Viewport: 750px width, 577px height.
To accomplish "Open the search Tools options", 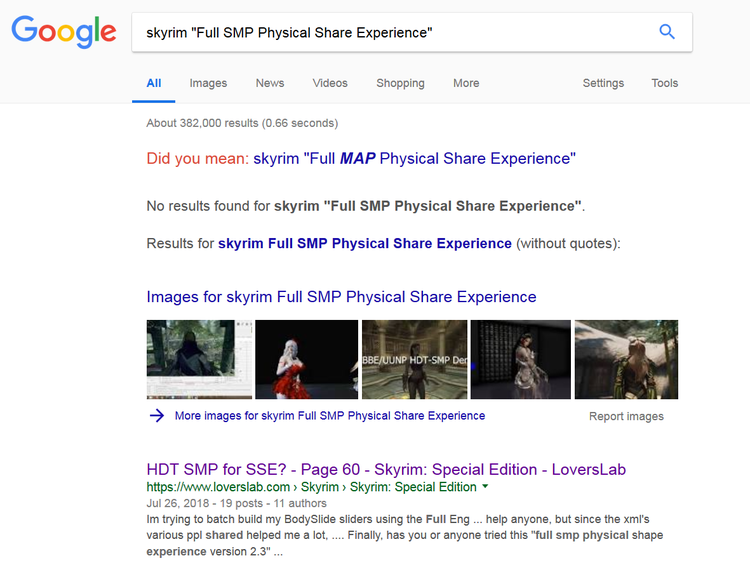I will tap(664, 83).
